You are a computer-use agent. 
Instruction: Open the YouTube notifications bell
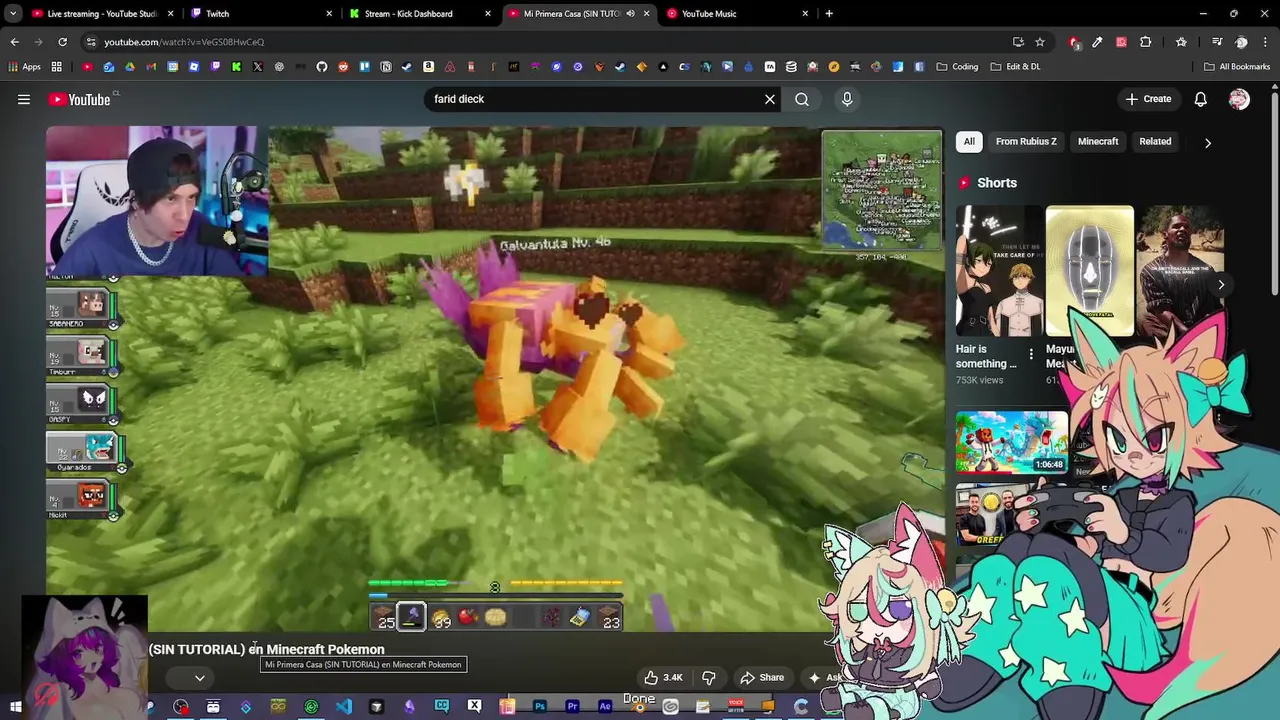coord(1200,99)
